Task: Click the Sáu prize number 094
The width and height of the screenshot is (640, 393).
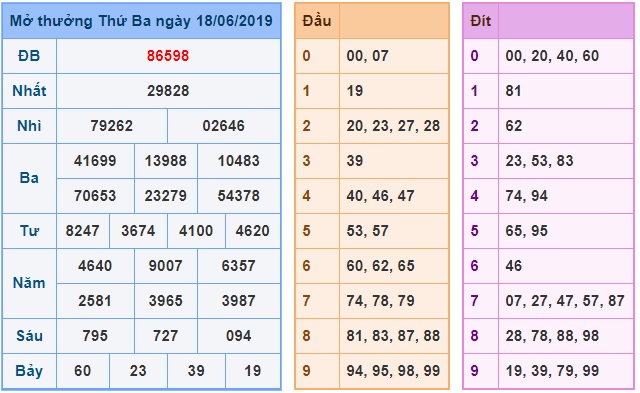Action: coord(239,336)
